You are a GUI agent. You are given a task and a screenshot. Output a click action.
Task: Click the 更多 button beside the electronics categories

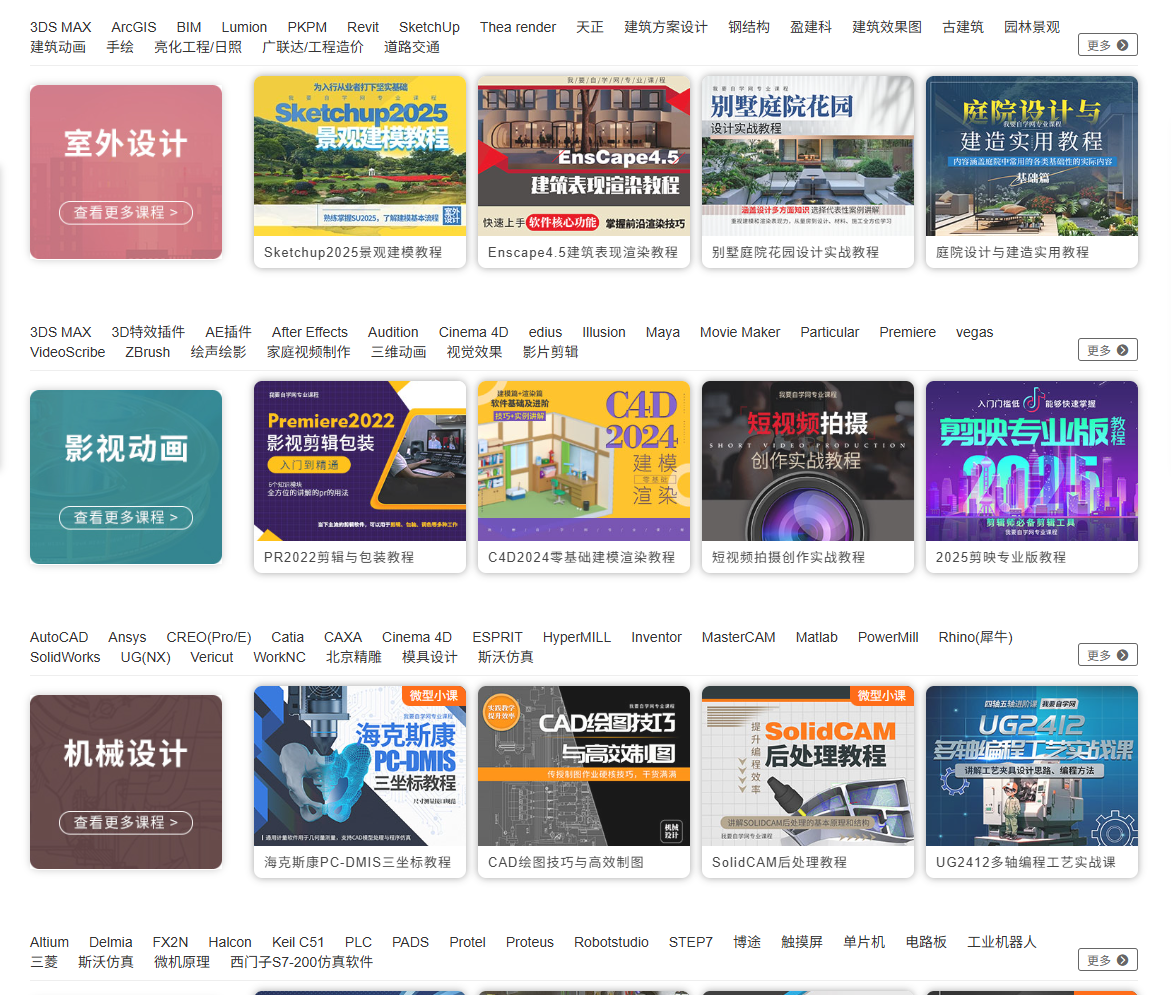[x=1107, y=959]
